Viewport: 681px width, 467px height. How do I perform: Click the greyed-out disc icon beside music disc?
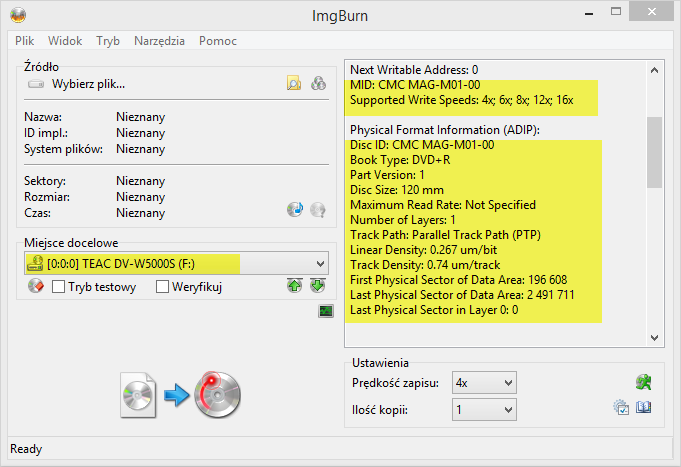coord(318,210)
